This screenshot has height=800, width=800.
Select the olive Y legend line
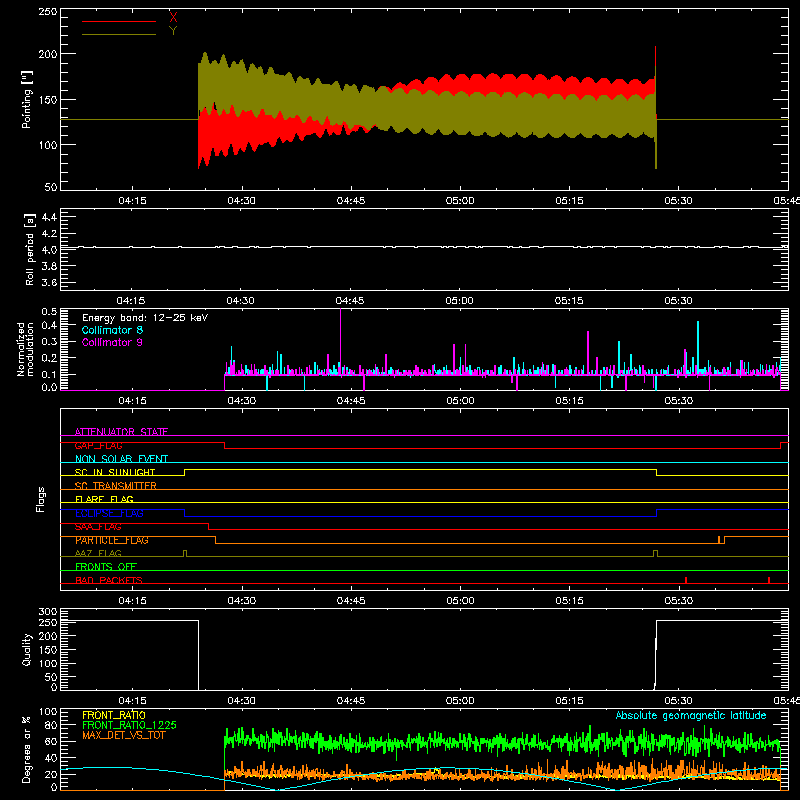click(x=119, y=34)
